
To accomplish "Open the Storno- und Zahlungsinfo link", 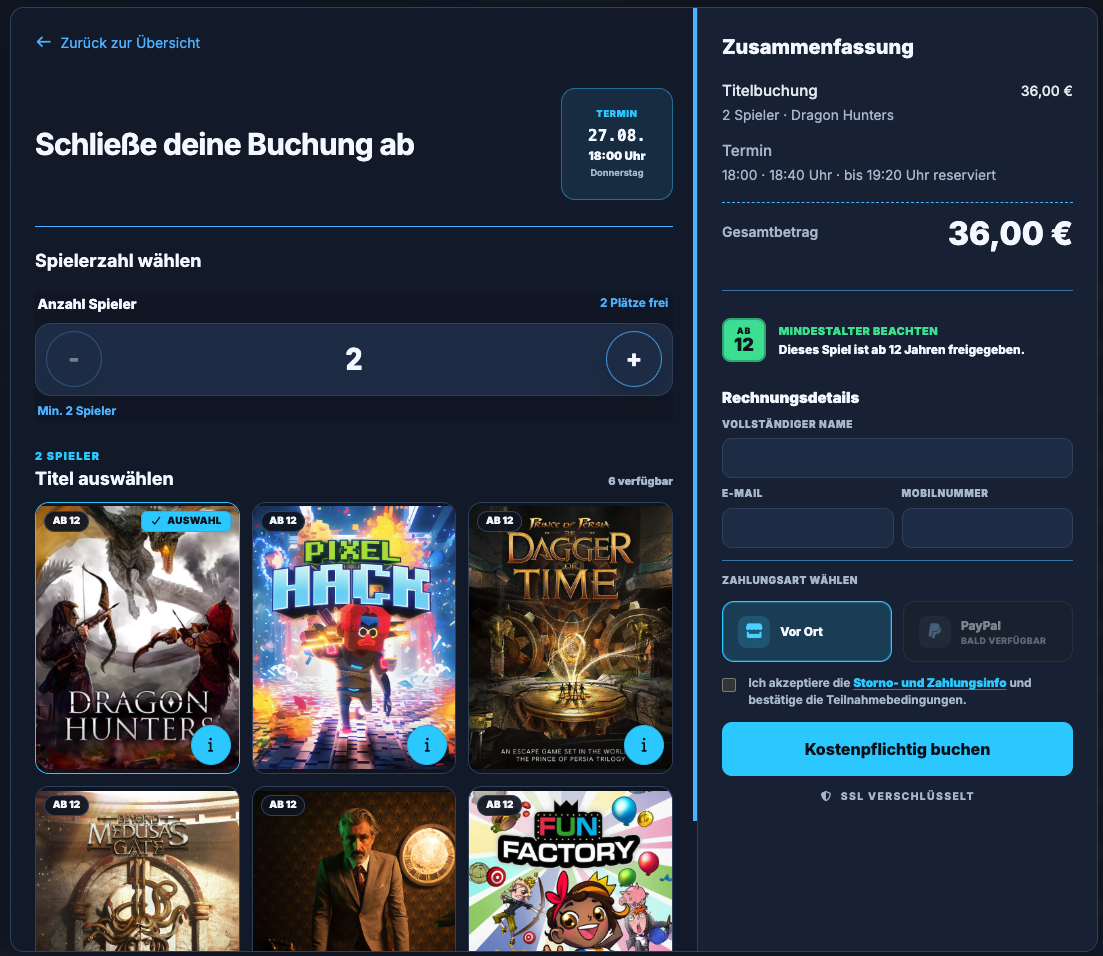I will [929, 682].
